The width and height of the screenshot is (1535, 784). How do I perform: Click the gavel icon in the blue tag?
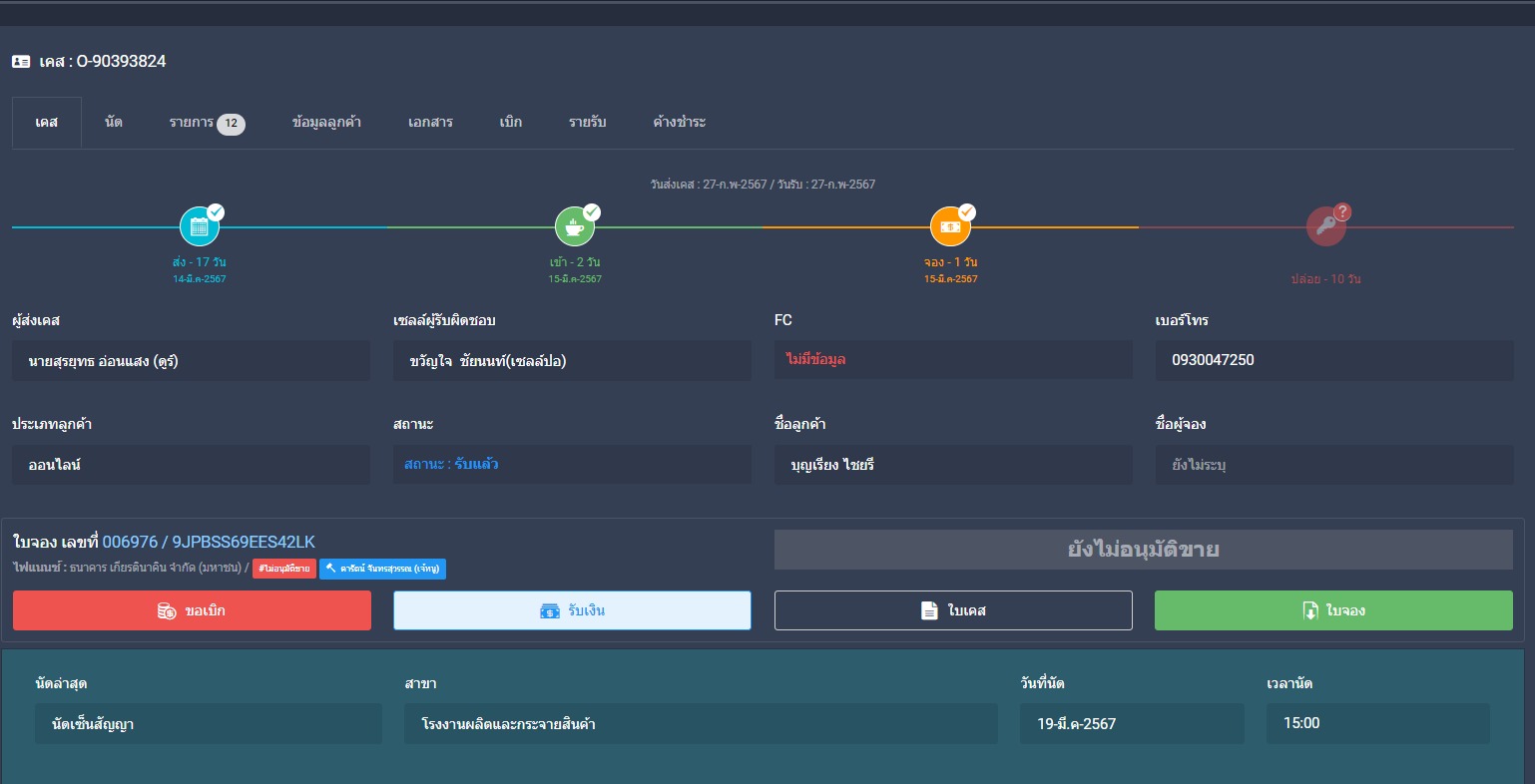(x=330, y=569)
